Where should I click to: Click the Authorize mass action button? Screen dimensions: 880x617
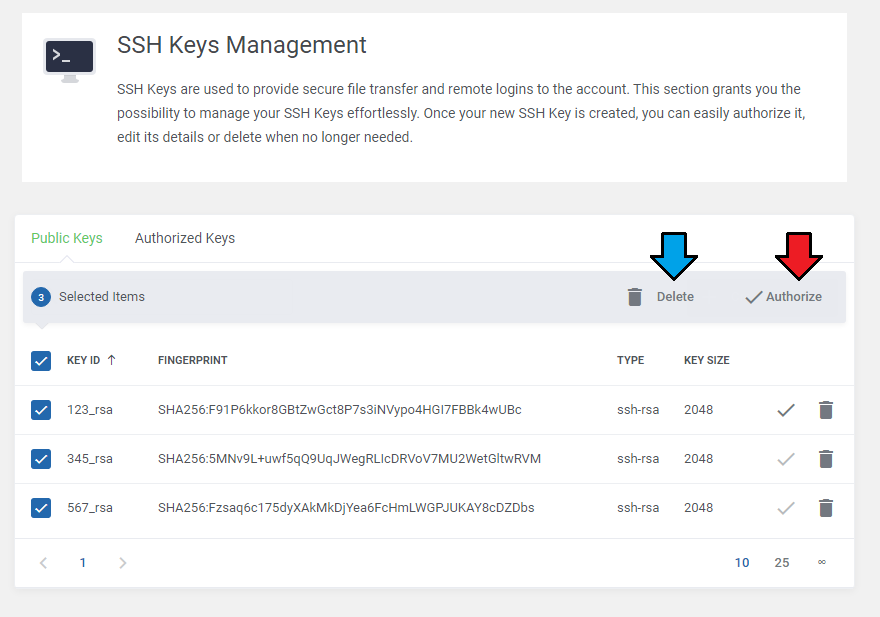(783, 297)
